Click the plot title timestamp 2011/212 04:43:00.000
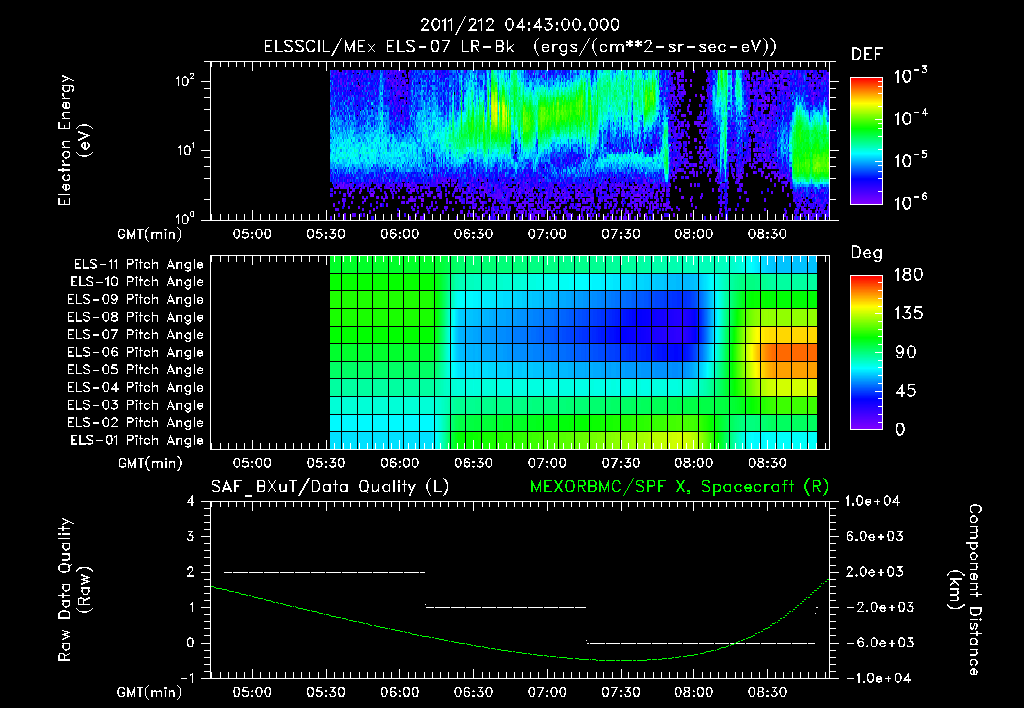Screen dimensions: 1024x708 coord(519,25)
